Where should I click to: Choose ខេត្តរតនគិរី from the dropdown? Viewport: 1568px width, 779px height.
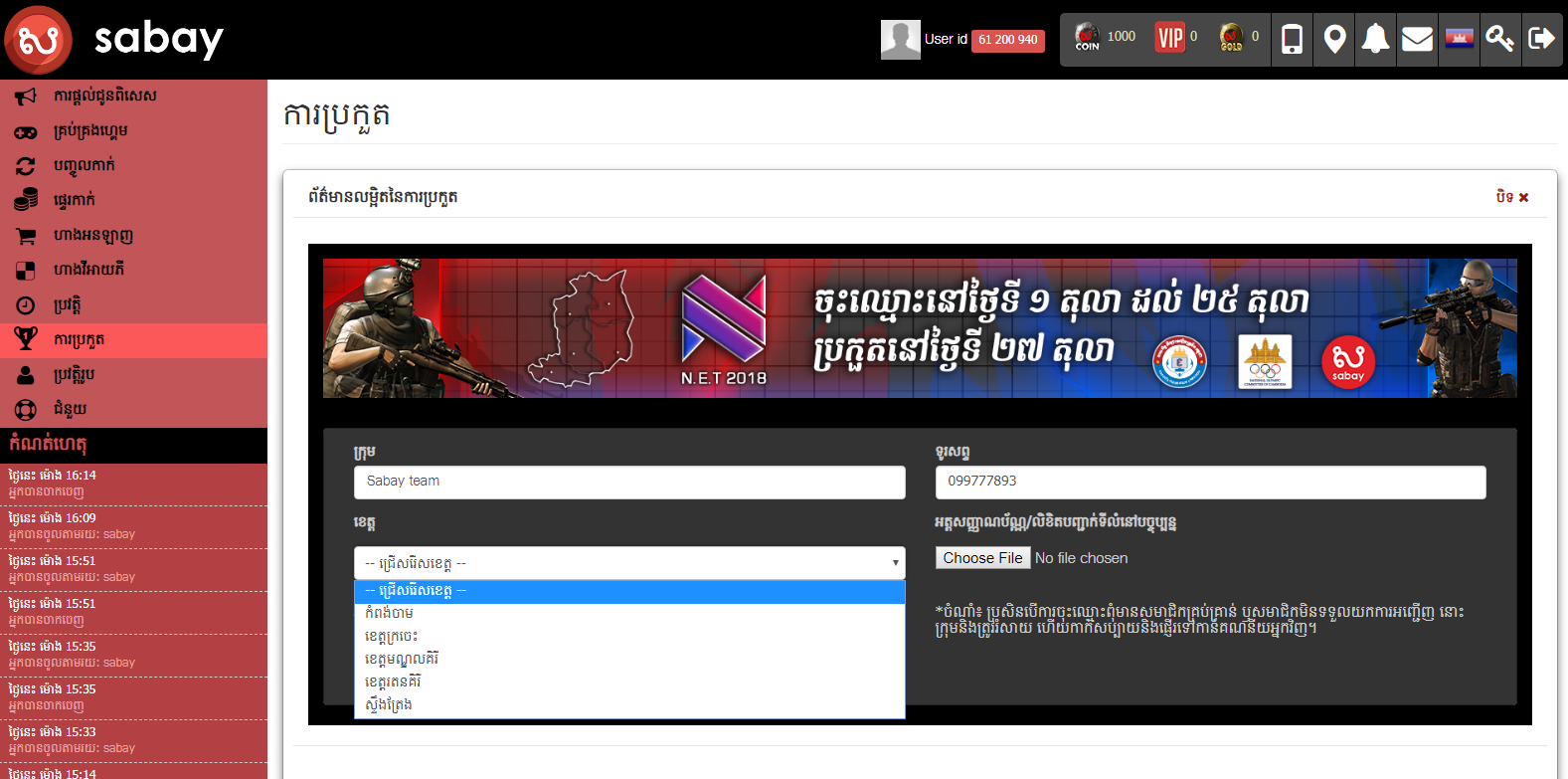(x=394, y=682)
